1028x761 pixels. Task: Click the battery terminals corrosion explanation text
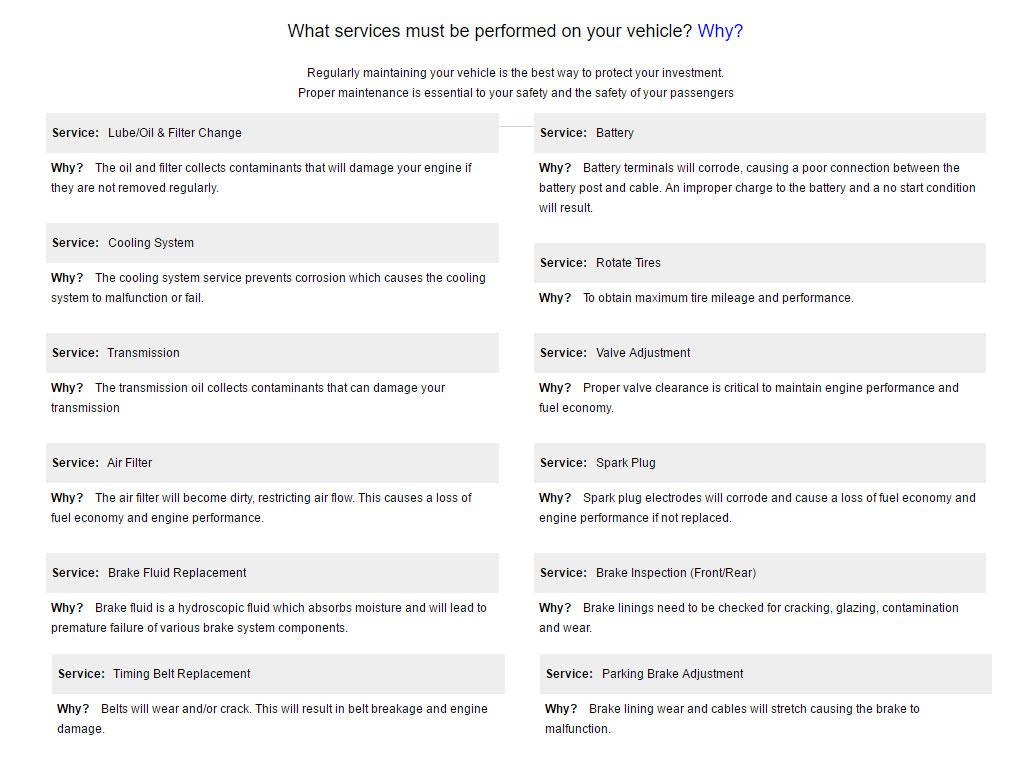(757, 187)
